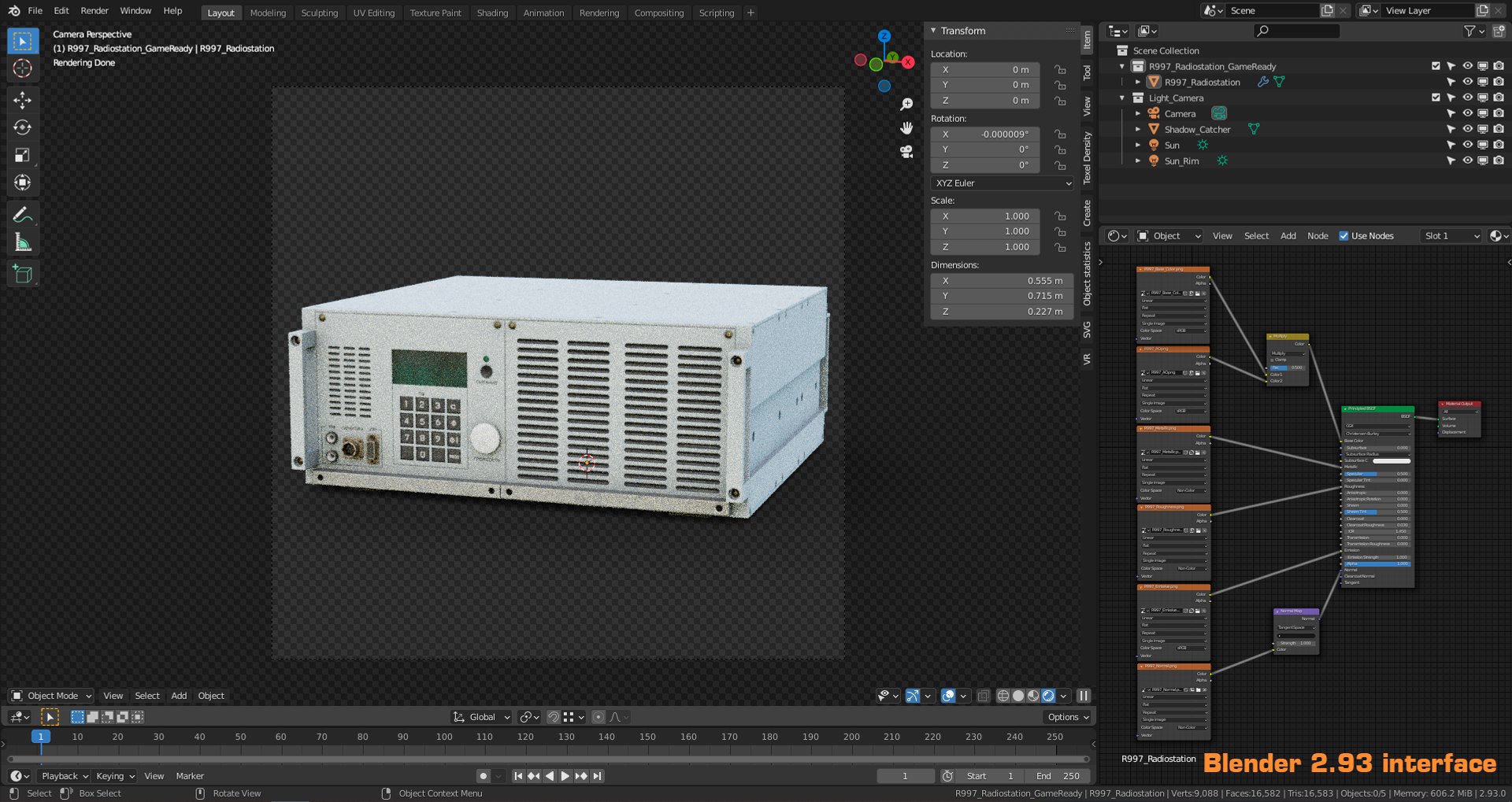This screenshot has height=802, width=1512.
Task: Toggle R997_Radiostation_GameReady collection exclude checkbox
Action: (x=1436, y=66)
